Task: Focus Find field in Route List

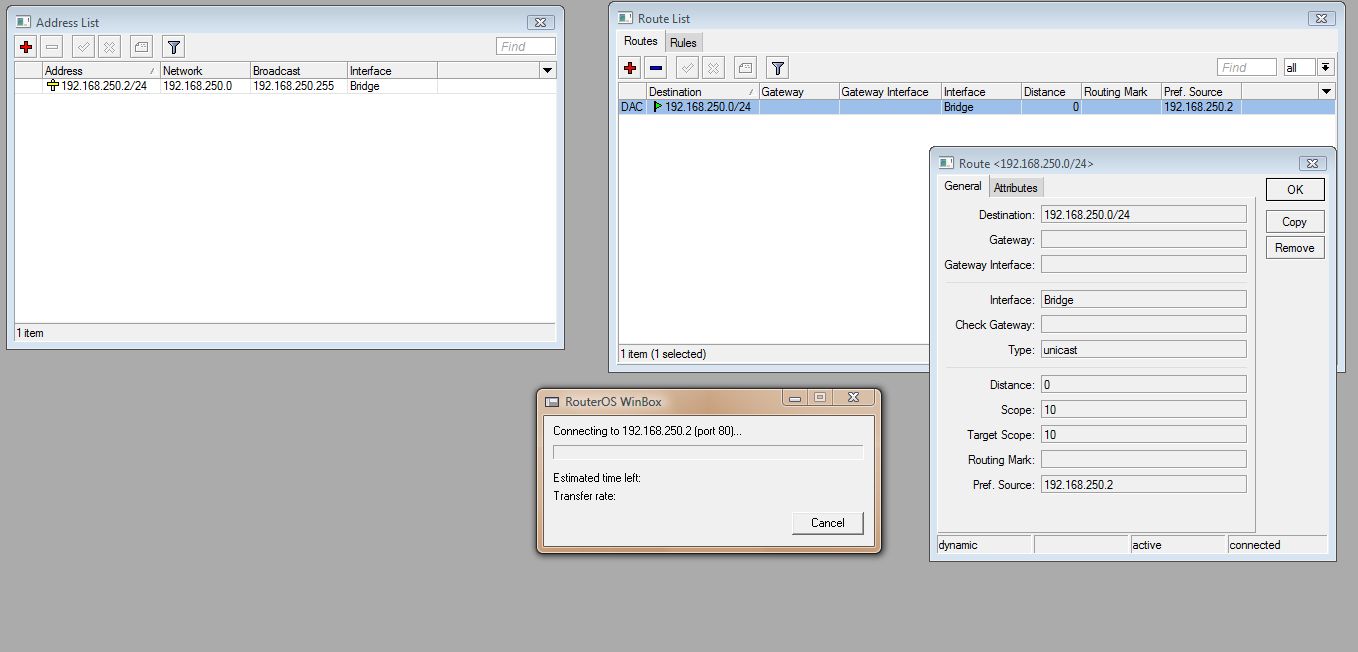Action: (1247, 67)
